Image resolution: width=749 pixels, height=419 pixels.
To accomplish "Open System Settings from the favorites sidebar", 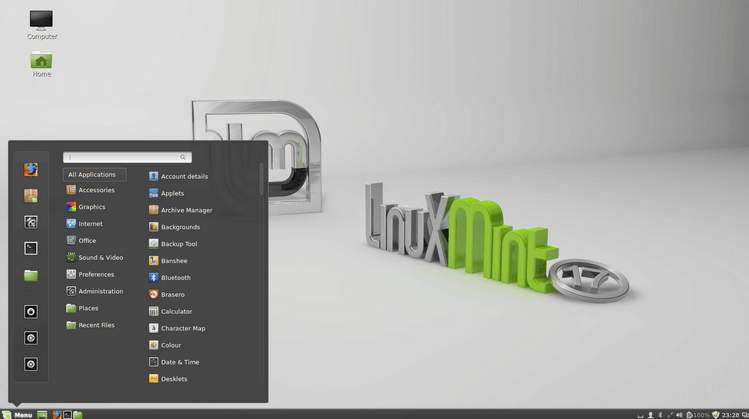I will [31, 222].
